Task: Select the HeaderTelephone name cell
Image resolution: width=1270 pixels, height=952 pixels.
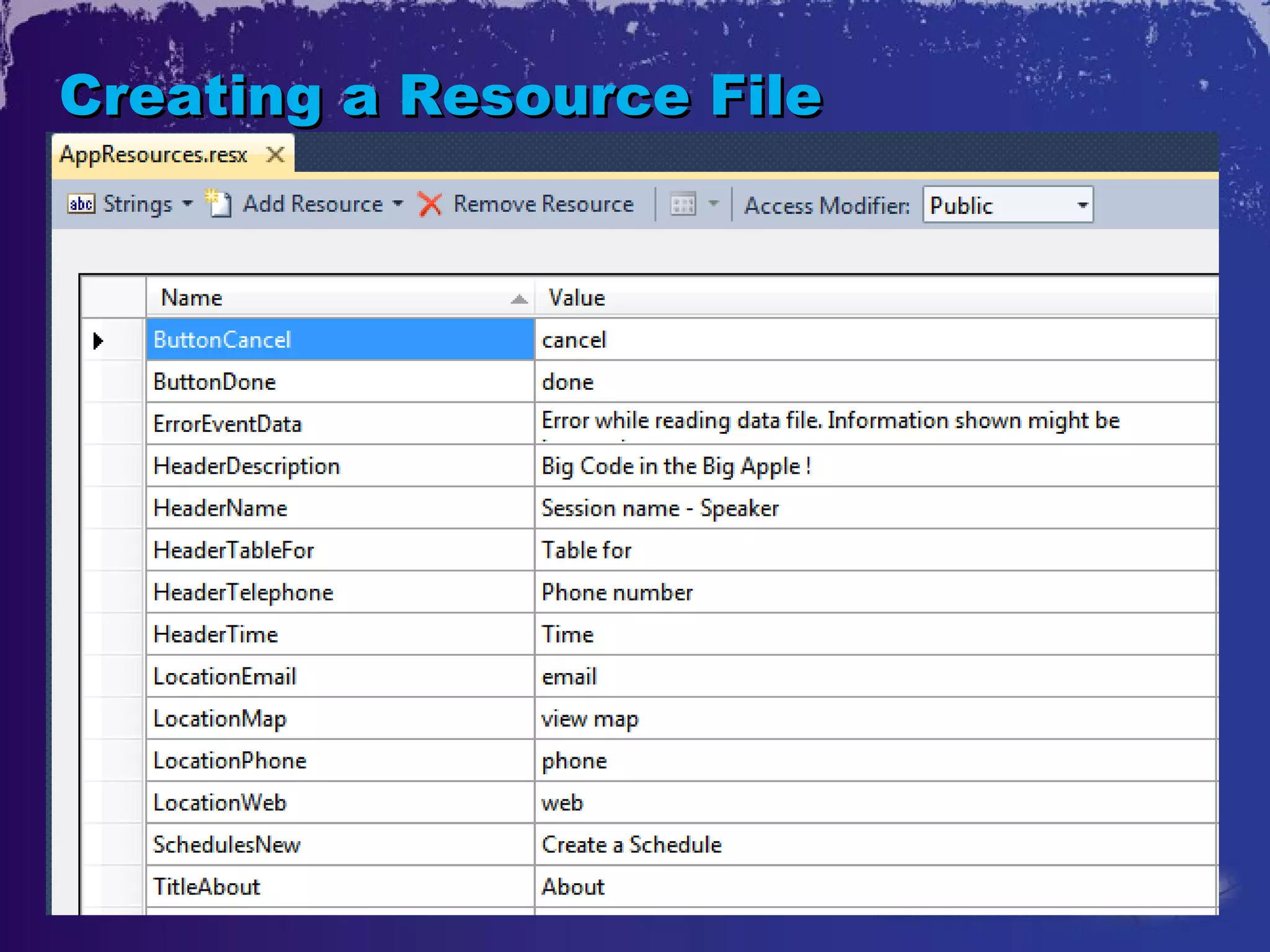Action: click(x=340, y=593)
